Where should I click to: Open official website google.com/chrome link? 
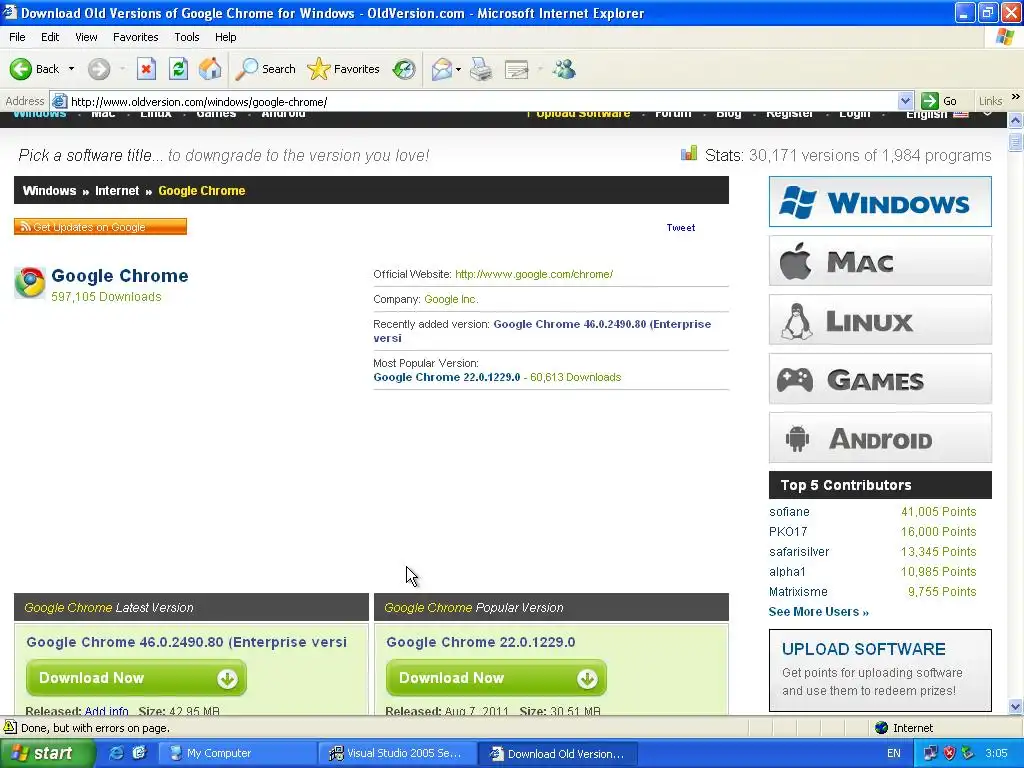point(534,274)
